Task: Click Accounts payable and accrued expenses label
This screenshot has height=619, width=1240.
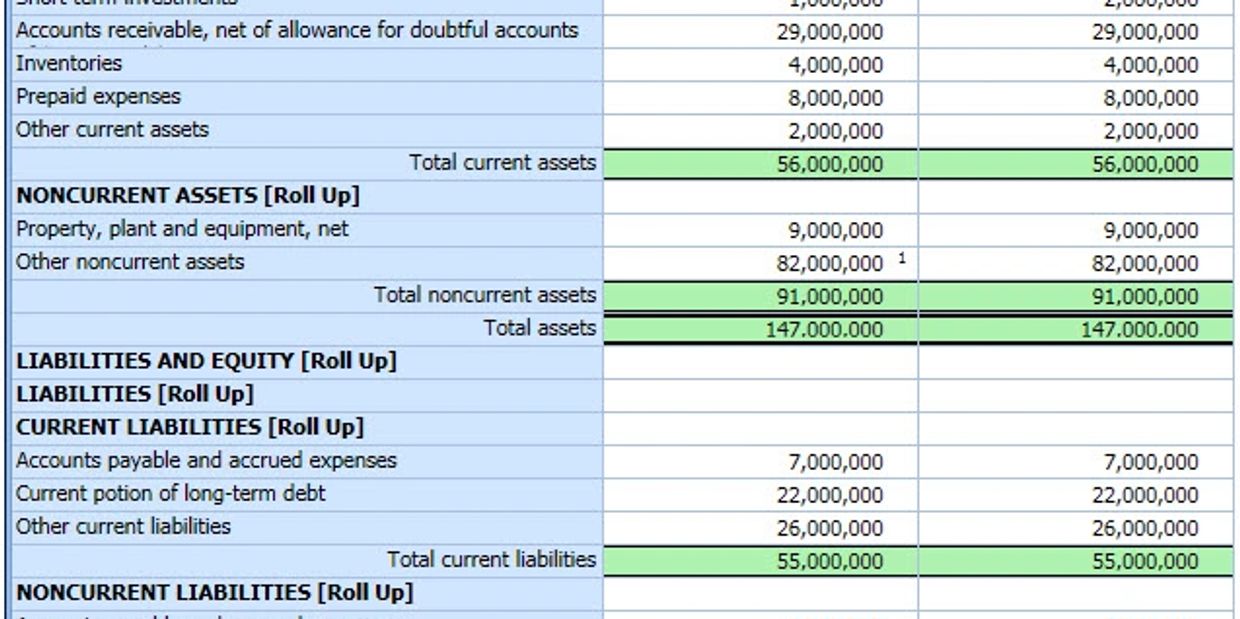Action: tap(206, 460)
